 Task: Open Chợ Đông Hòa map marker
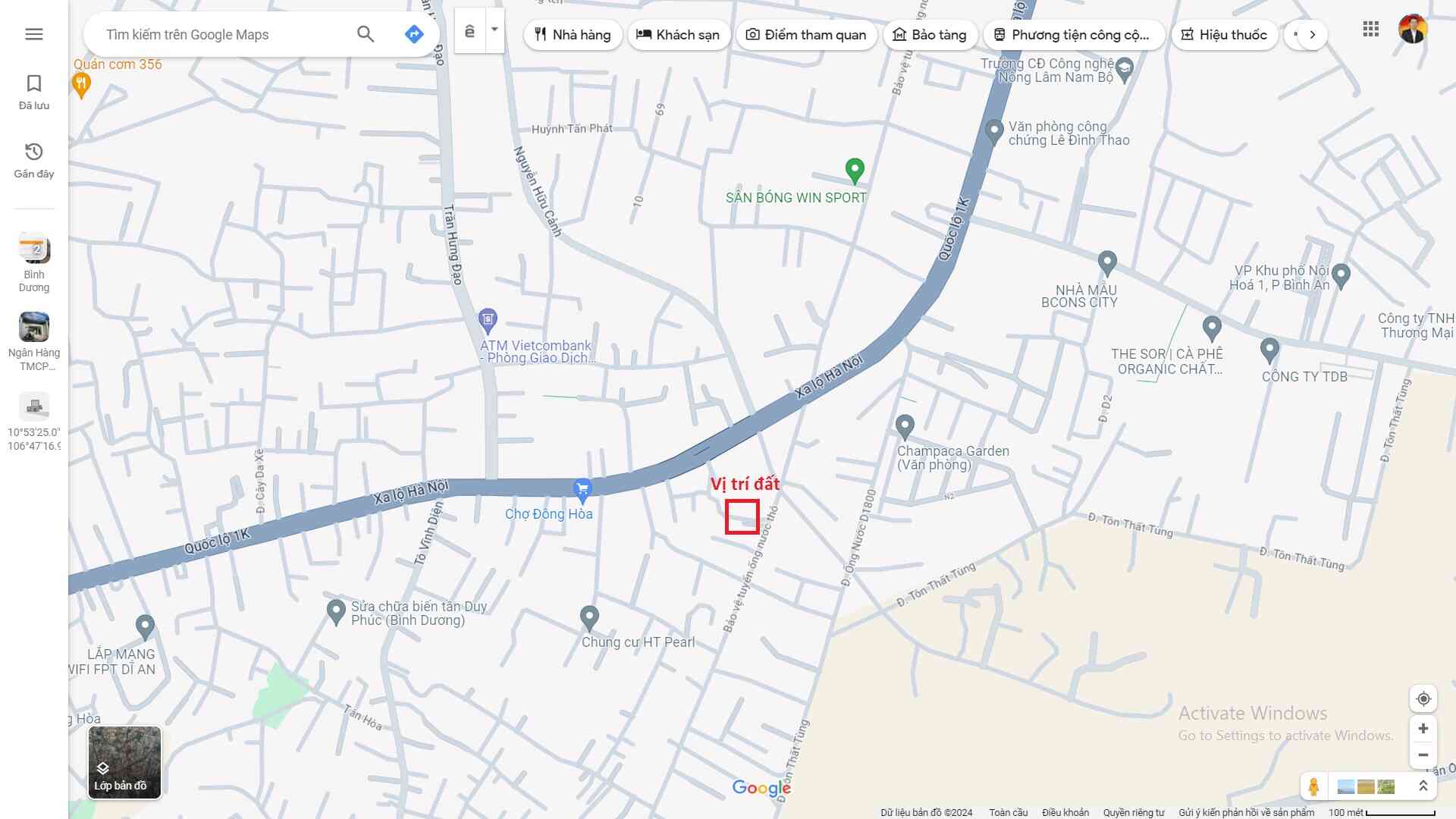pos(582,490)
